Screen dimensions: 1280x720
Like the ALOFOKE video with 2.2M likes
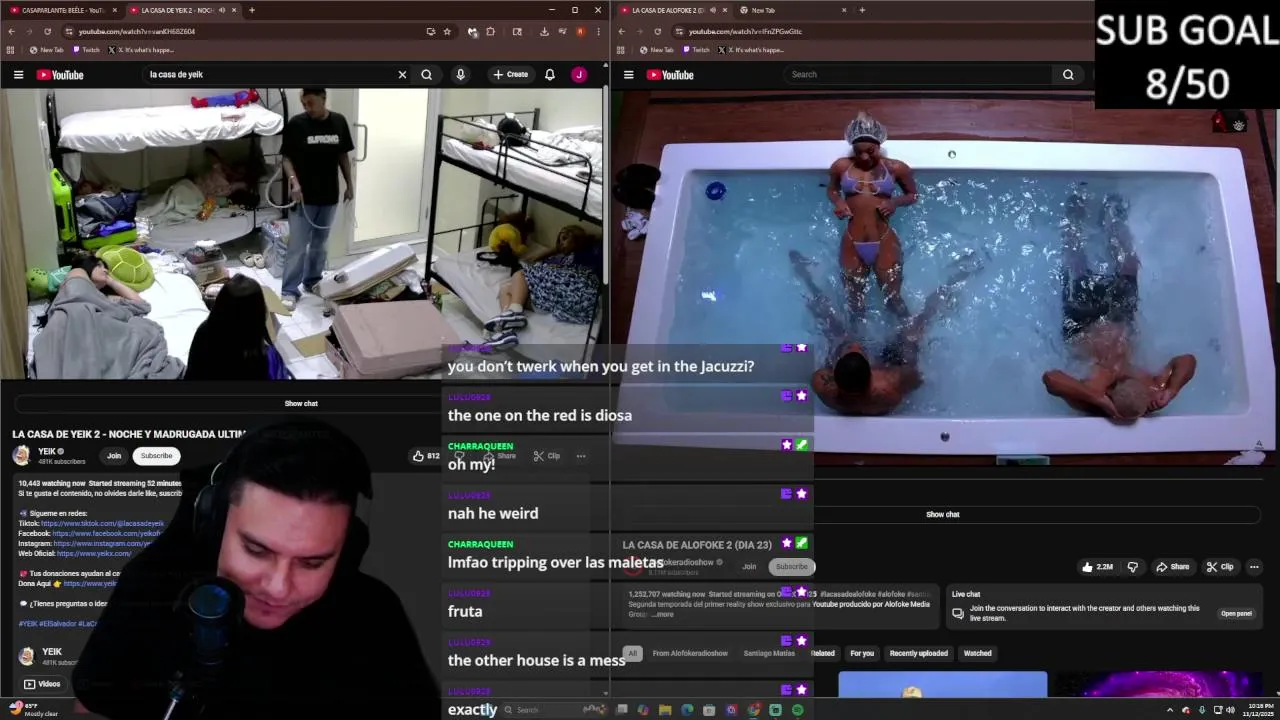point(1096,567)
